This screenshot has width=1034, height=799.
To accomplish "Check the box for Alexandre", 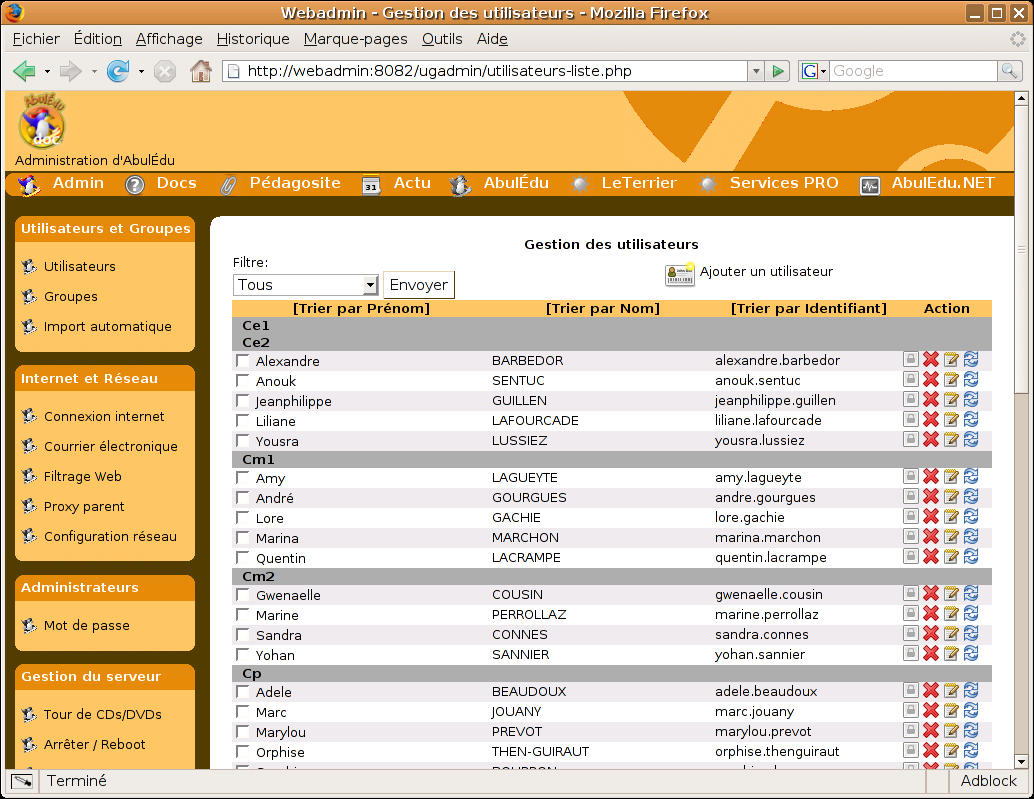I will point(243,361).
